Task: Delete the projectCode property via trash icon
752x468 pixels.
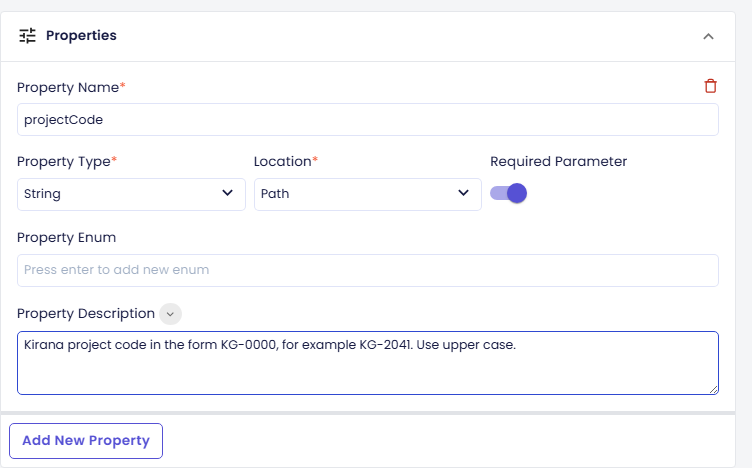Action: 710,86
